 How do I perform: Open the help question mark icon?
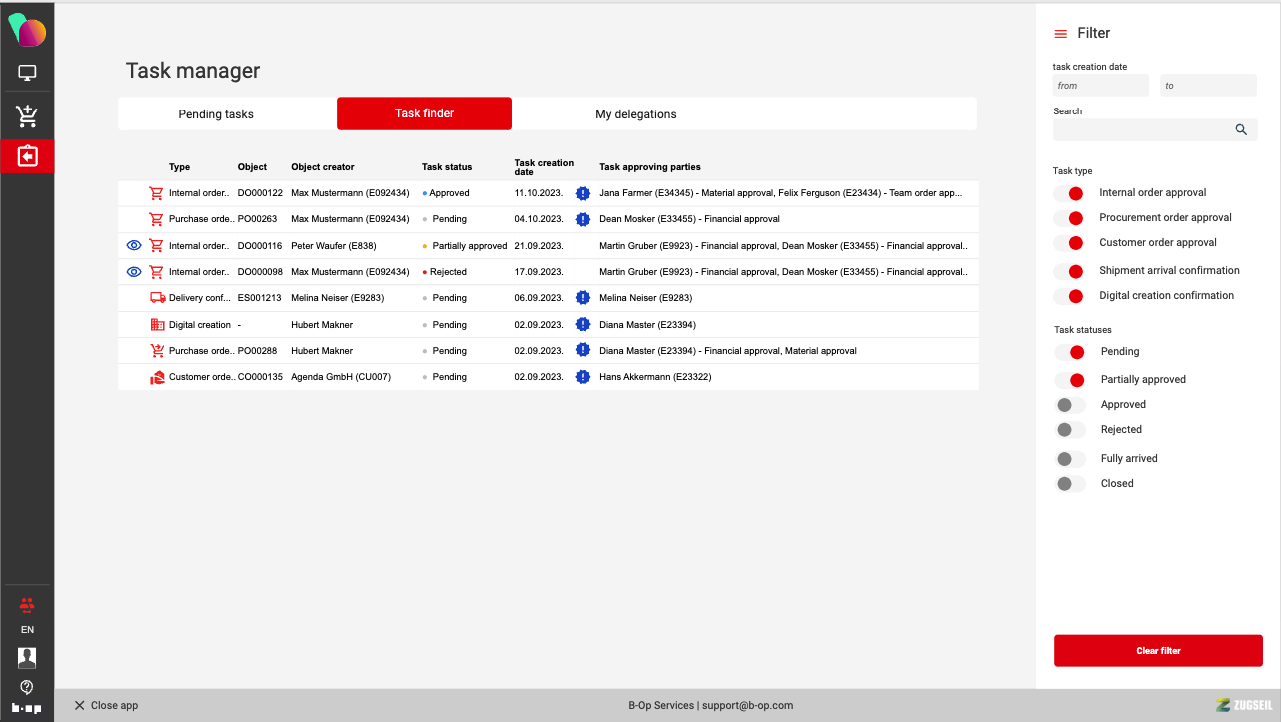tap(27, 687)
